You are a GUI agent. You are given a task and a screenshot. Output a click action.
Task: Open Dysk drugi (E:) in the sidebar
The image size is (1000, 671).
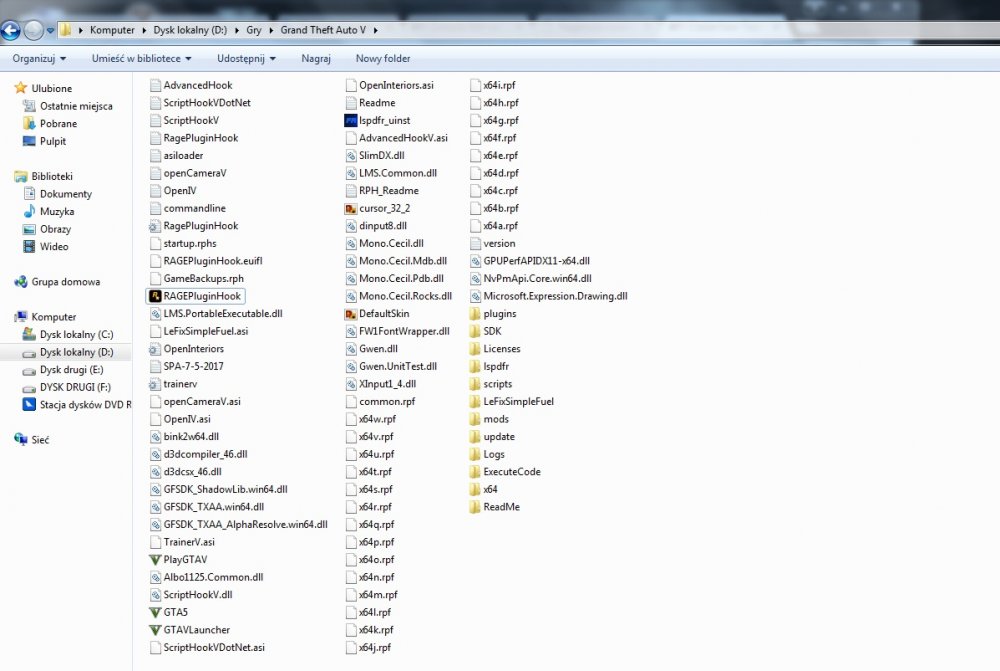coord(71,370)
